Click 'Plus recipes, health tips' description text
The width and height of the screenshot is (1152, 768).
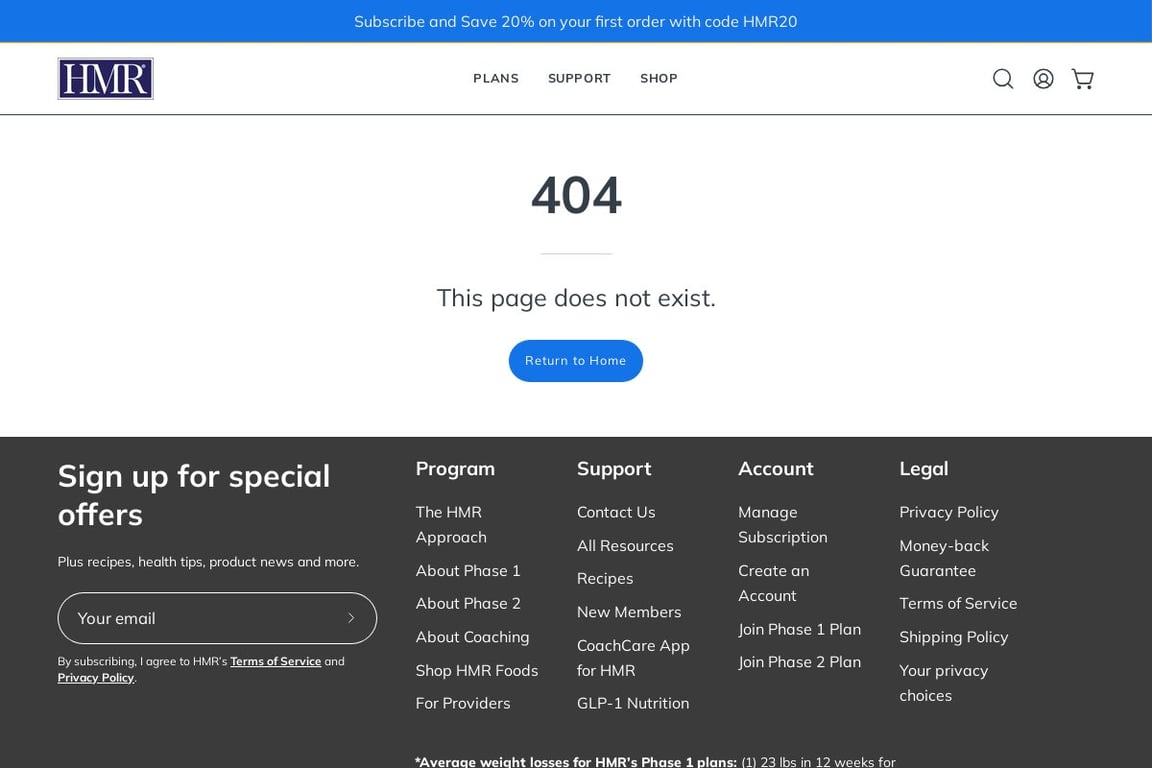[x=208, y=562]
